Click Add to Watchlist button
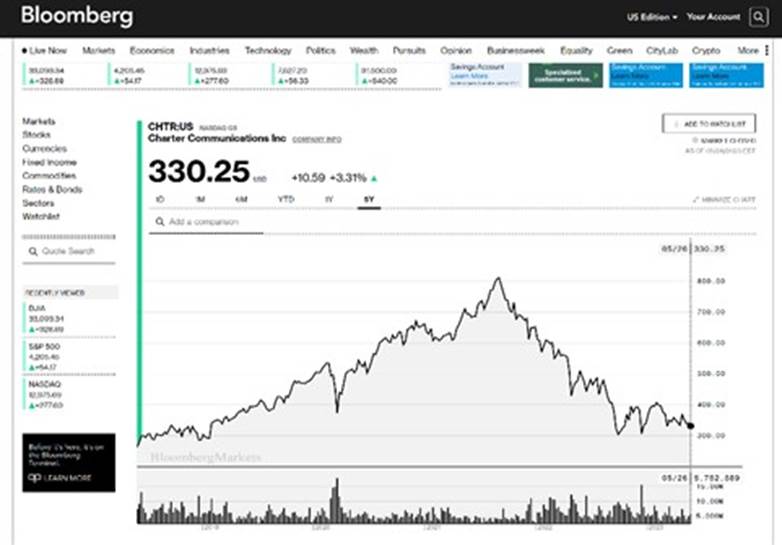 pos(708,123)
